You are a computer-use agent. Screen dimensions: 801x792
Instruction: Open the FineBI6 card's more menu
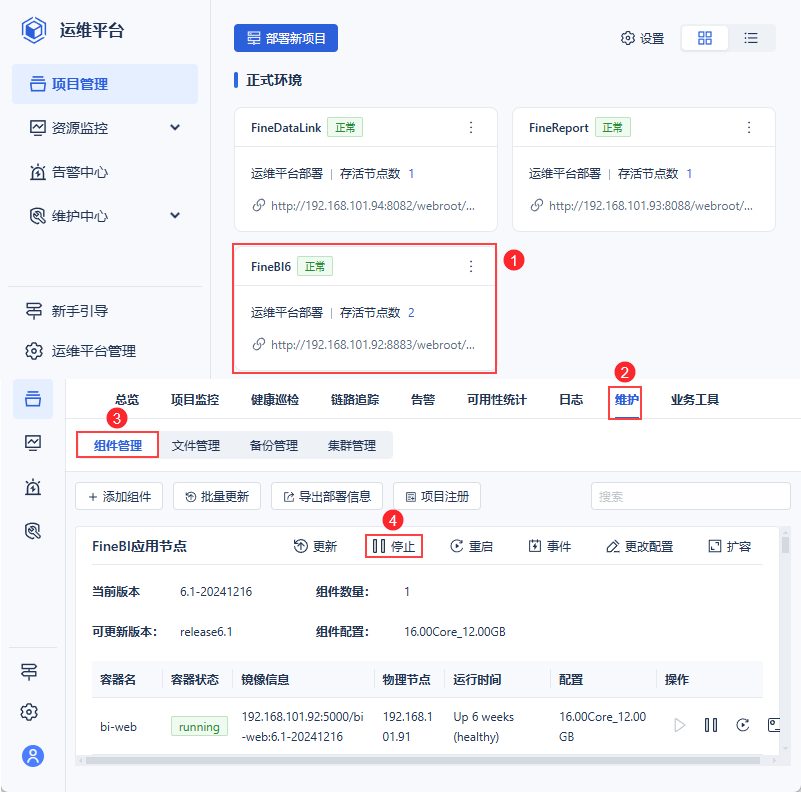471,266
